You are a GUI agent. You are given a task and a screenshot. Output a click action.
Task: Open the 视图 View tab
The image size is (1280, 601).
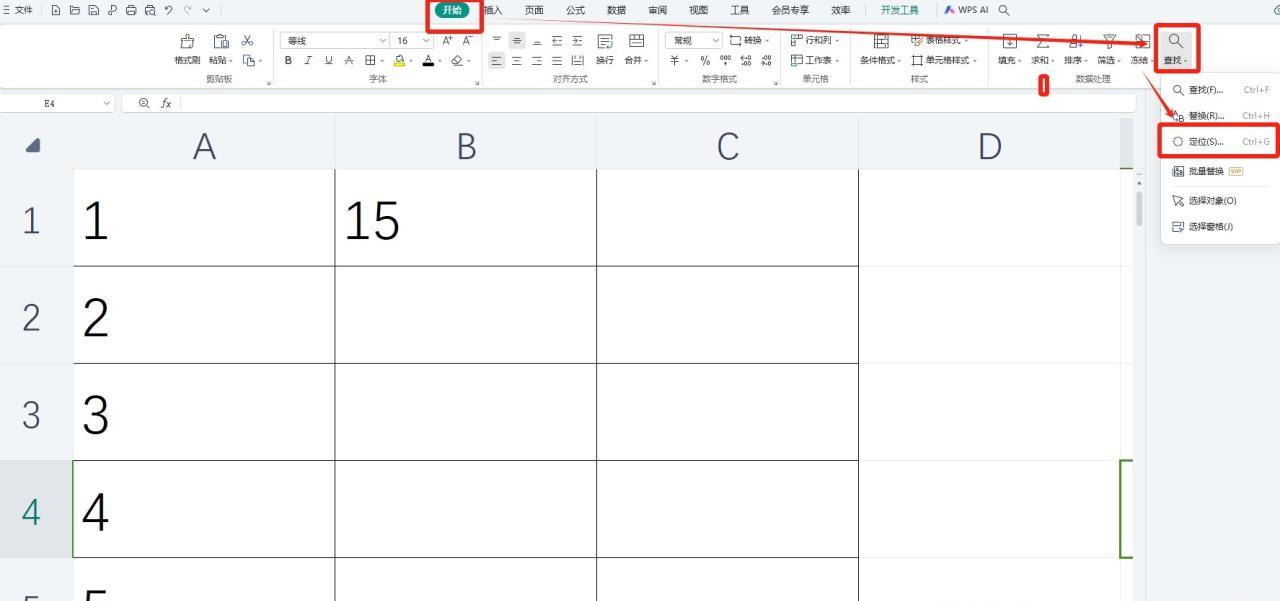coord(698,10)
